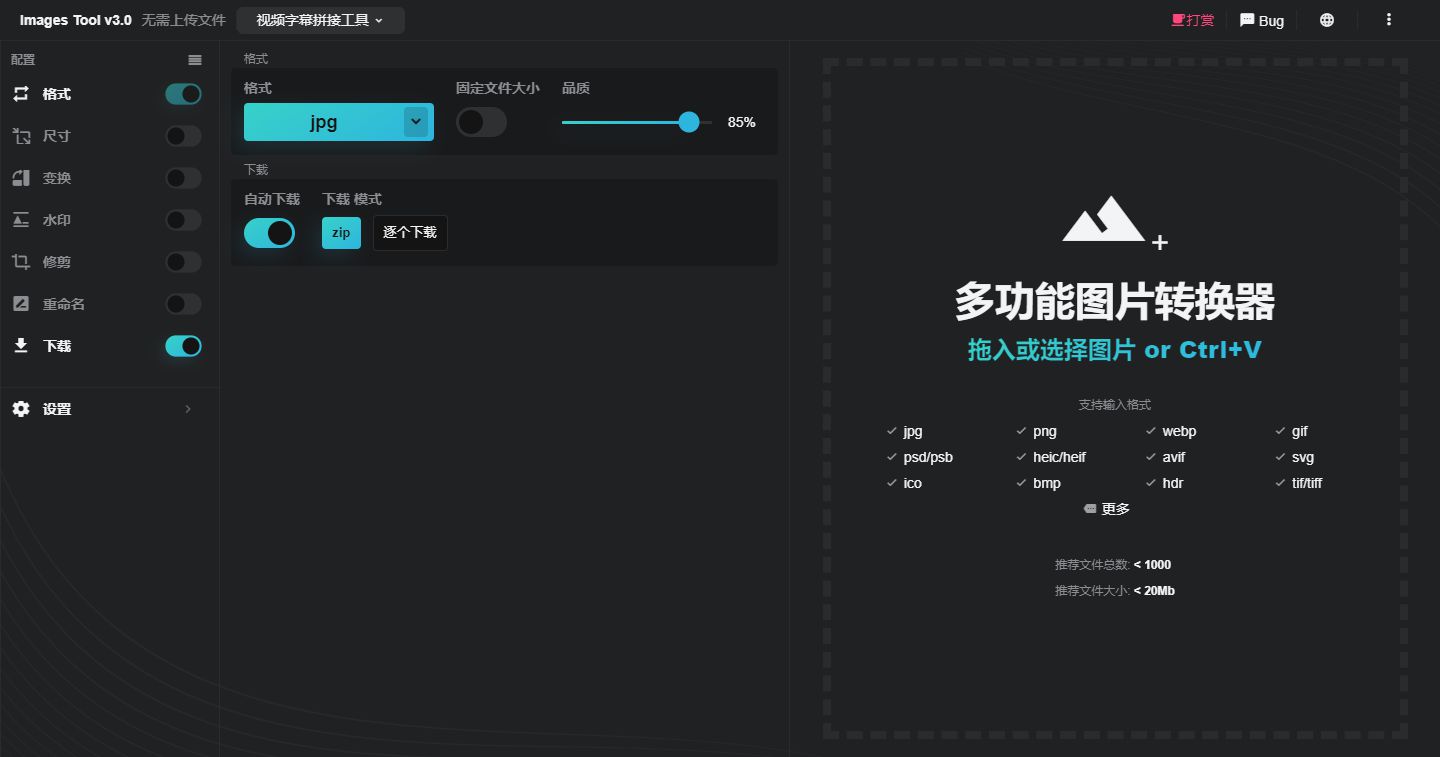Expand the 设置 section chevron
1440x757 pixels.
[x=187, y=408]
